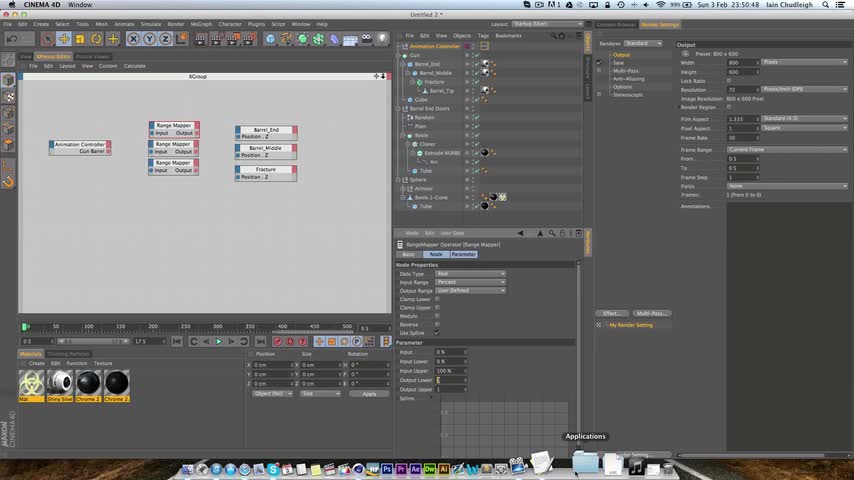Click the Output Lower input field
This screenshot has height=480, width=854.
click(x=451, y=380)
